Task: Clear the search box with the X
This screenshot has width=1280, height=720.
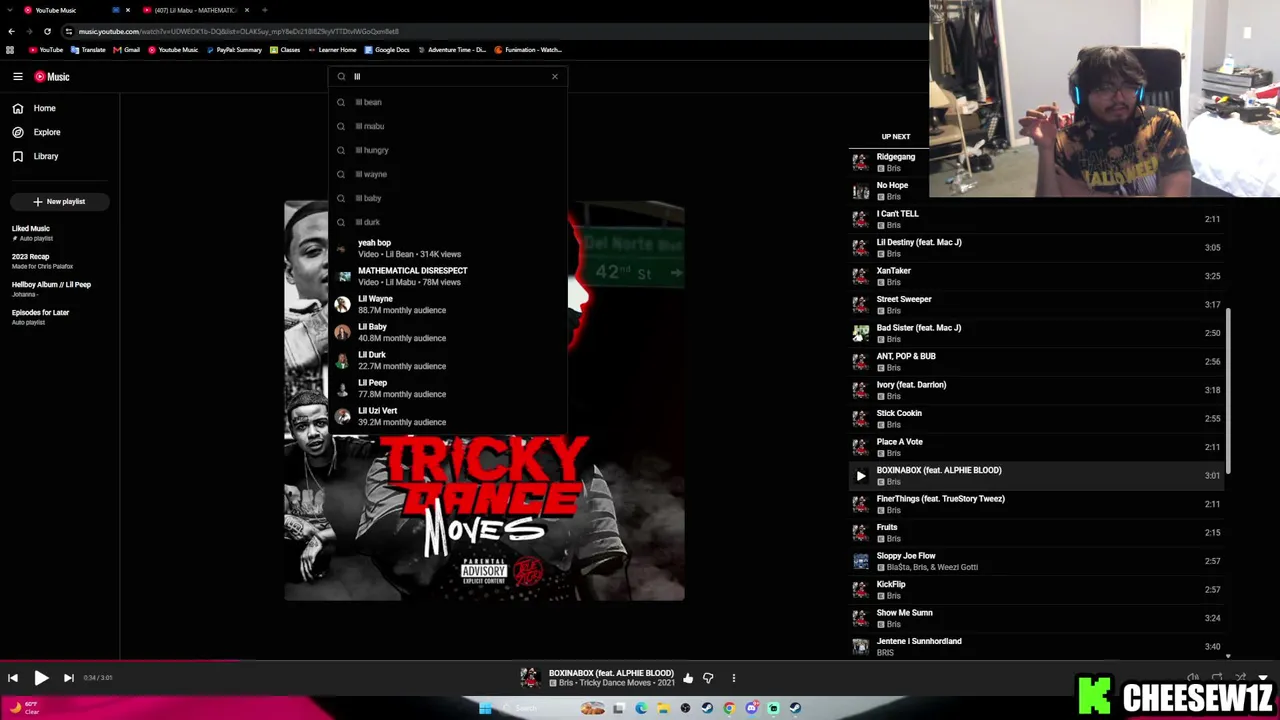Action: [x=555, y=77]
